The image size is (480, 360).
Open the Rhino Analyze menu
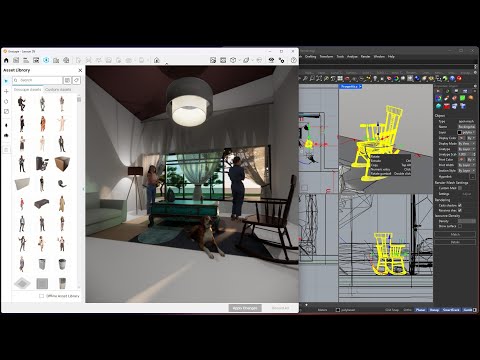tap(352, 57)
